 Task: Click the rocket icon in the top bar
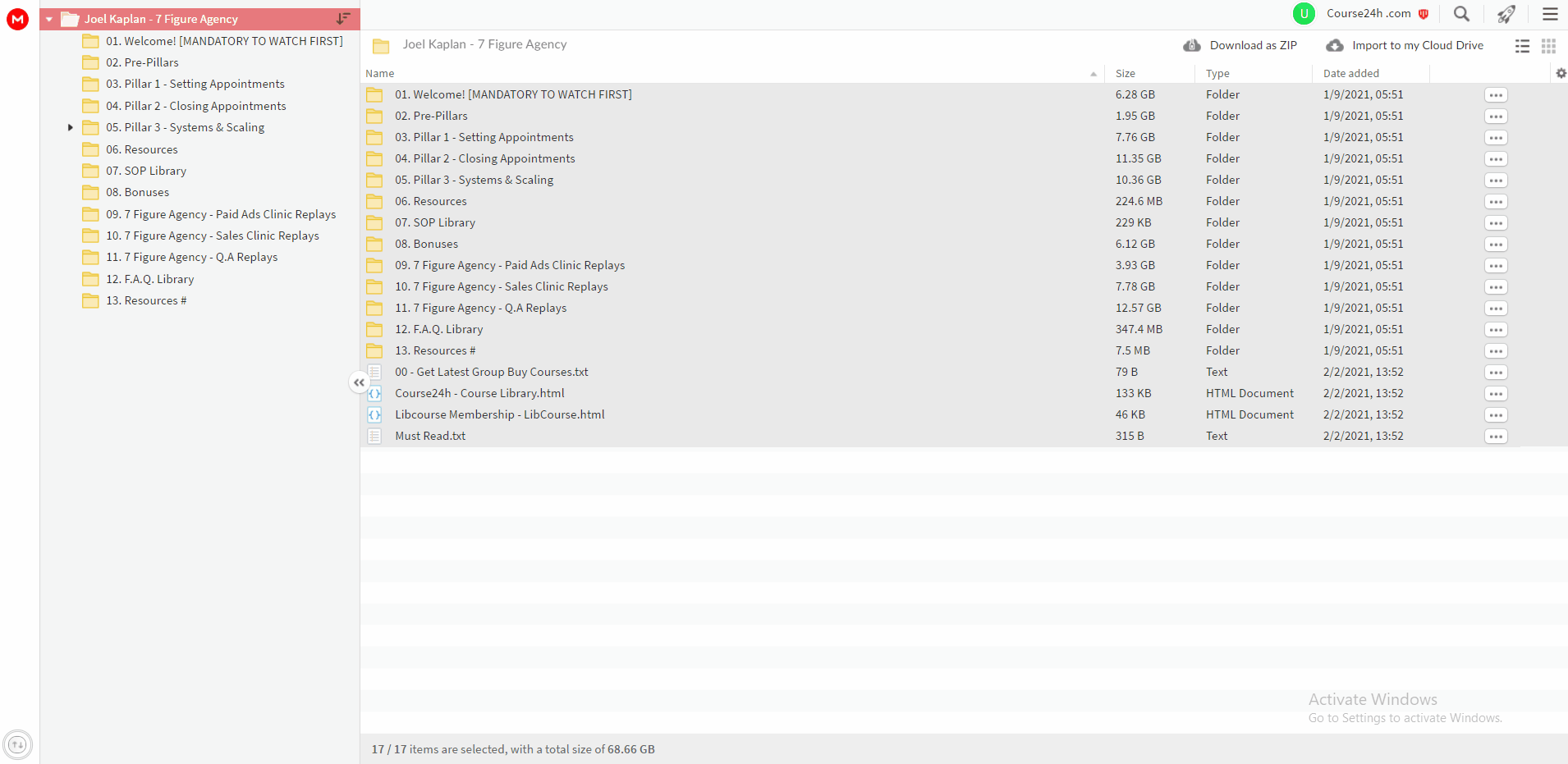pos(1506,14)
